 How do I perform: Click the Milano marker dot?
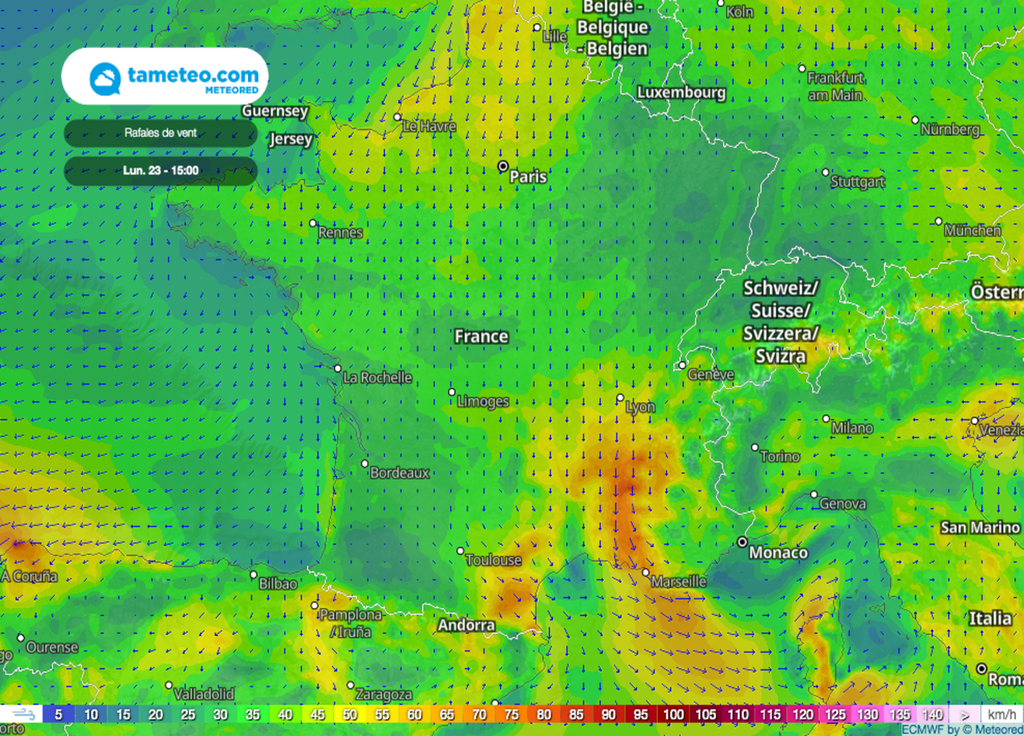[x=826, y=419]
